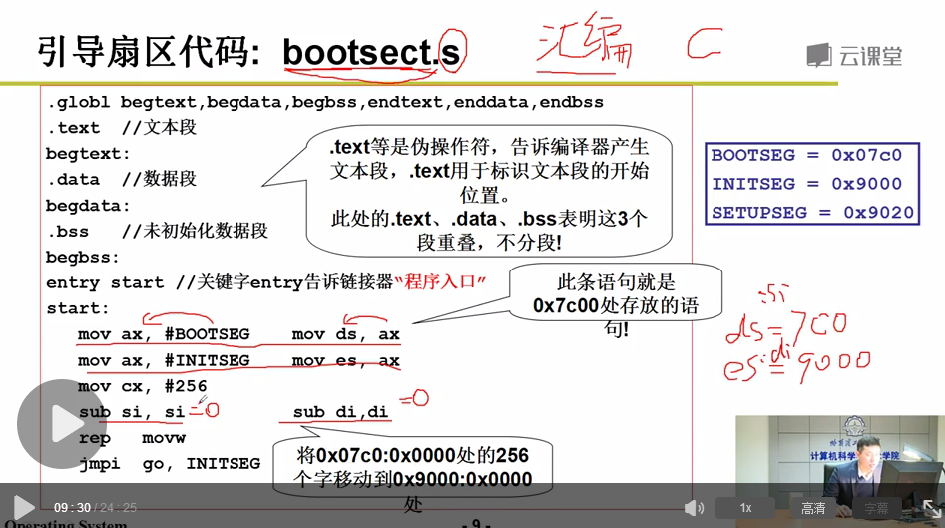Image resolution: width=945 pixels, height=528 pixels.
Task: Click the 'mov cx, #256' instruction
Action: pos(142,386)
